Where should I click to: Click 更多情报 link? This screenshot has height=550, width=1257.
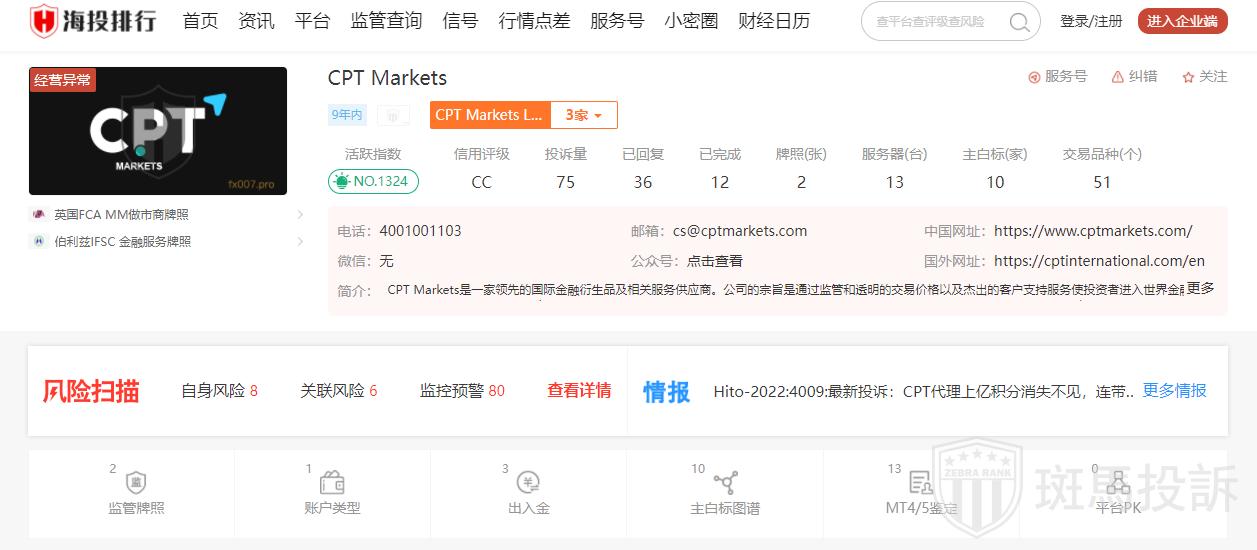click(x=1174, y=391)
